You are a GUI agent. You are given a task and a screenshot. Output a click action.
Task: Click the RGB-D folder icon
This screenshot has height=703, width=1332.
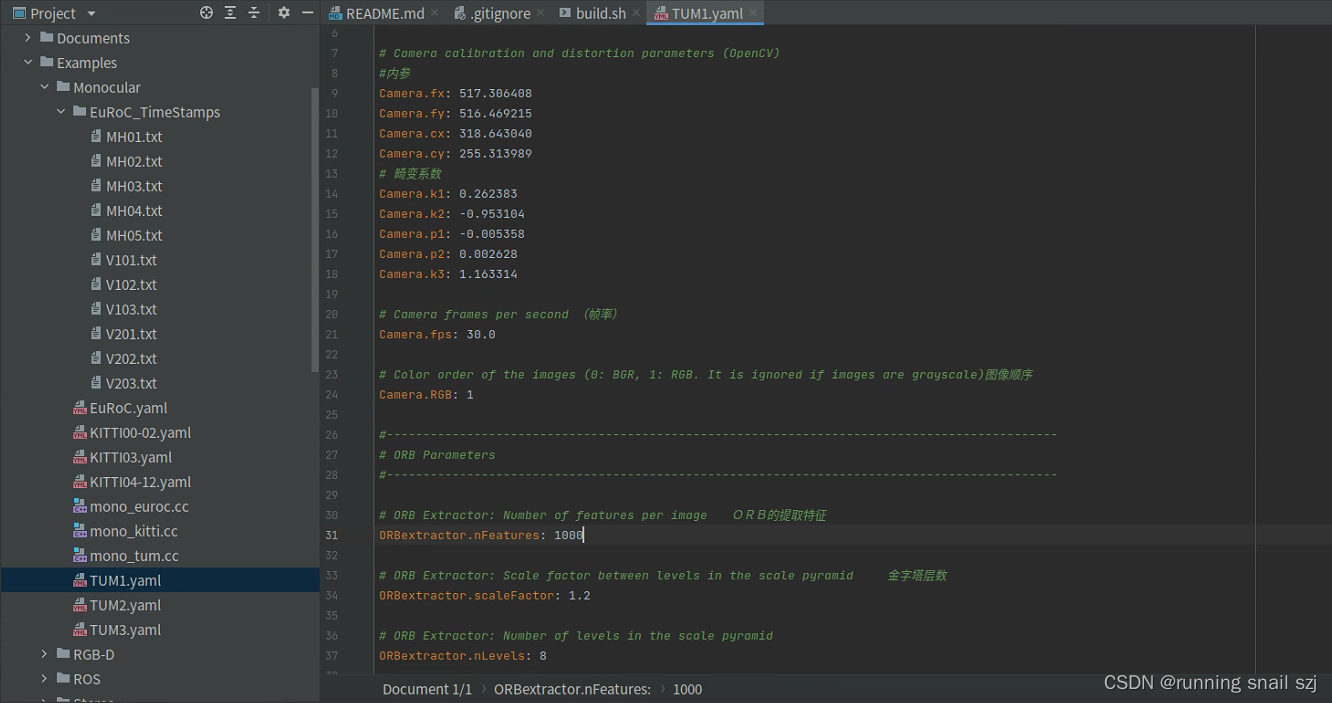[x=63, y=654]
